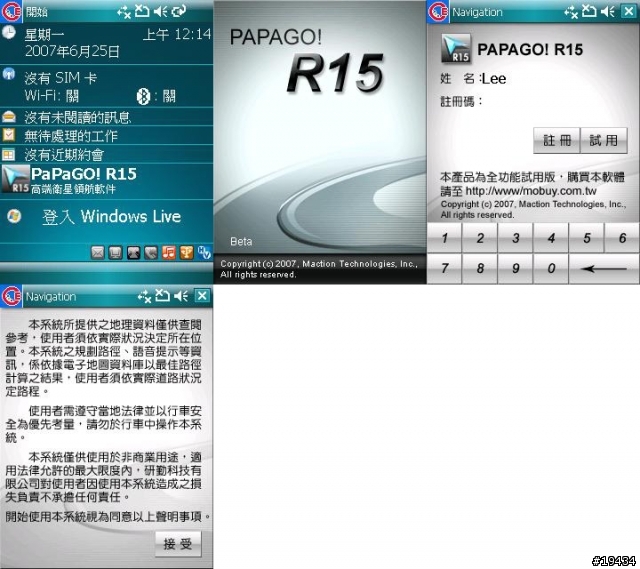Open the phone handset icon in bottom tray
This screenshot has height=569, width=640.
(151, 253)
